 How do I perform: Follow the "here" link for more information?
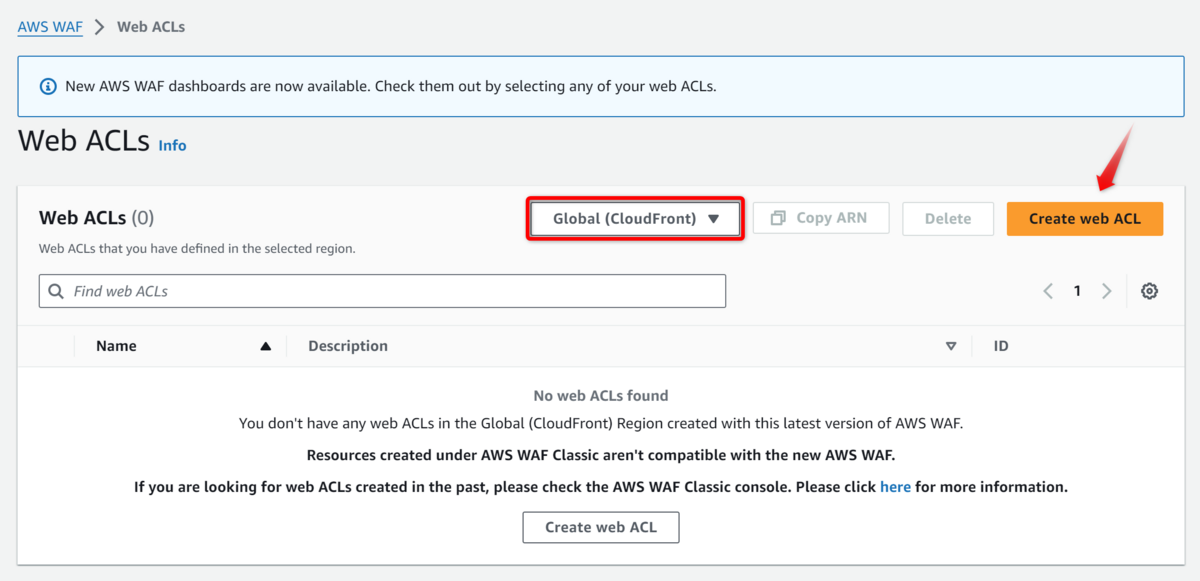click(895, 487)
